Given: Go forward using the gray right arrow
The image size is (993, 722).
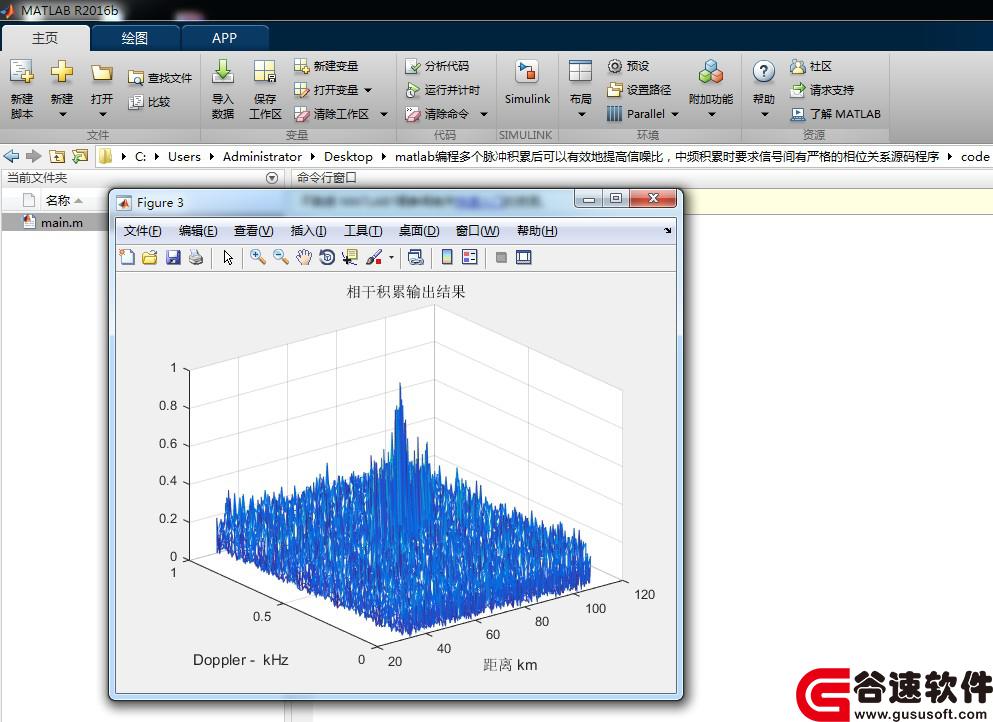Looking at the screenshot, I should [x=34, y=156].
